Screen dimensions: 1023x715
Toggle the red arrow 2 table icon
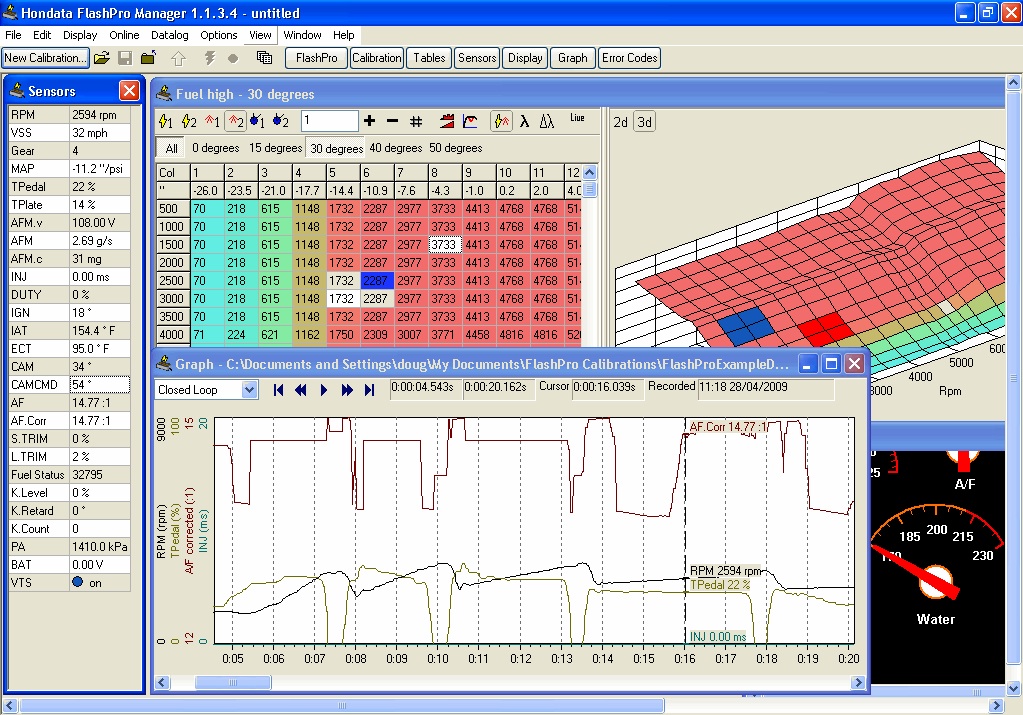pyautogui.click(x=235, y=121)
